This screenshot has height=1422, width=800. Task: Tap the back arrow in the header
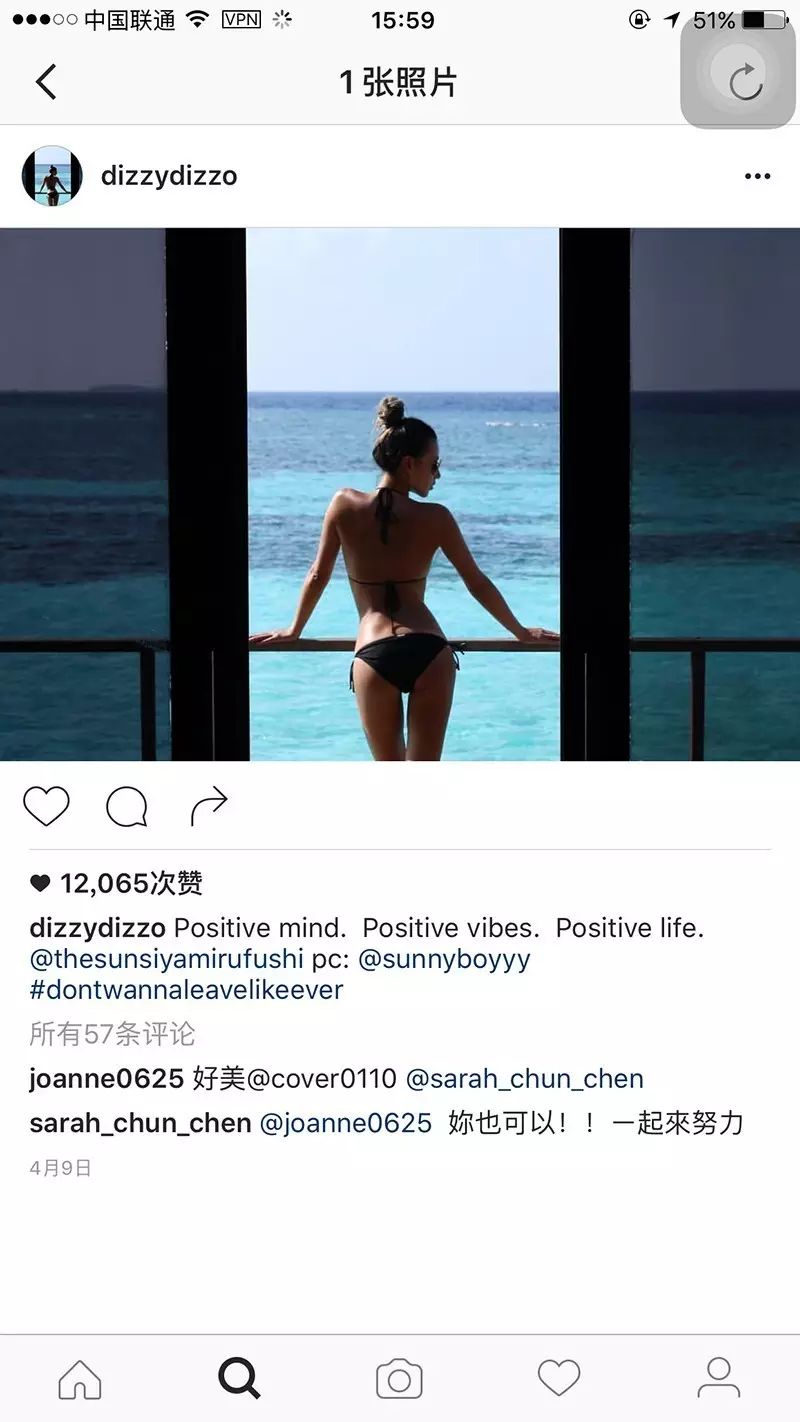point(46,81)
